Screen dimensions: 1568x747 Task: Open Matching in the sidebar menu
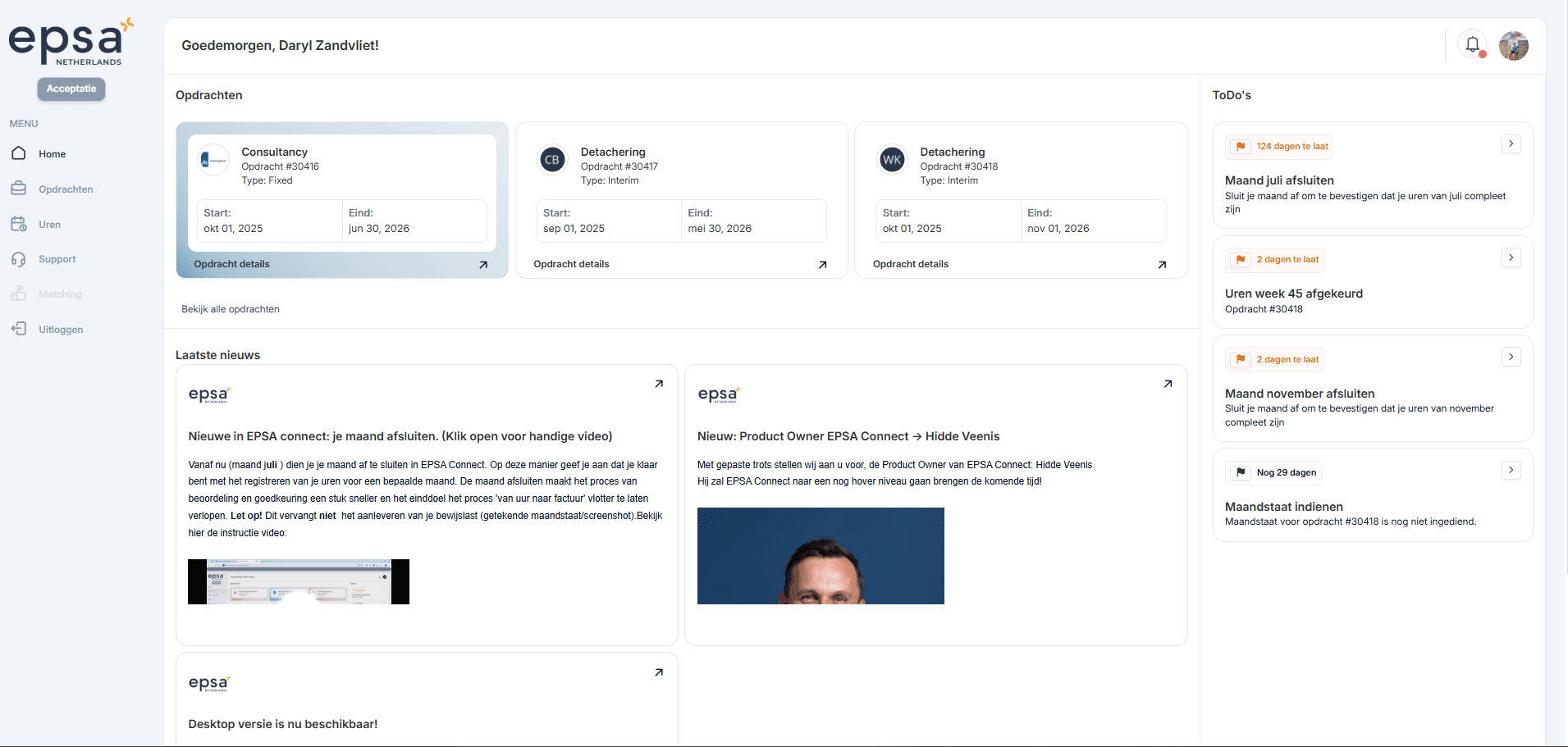60,294
